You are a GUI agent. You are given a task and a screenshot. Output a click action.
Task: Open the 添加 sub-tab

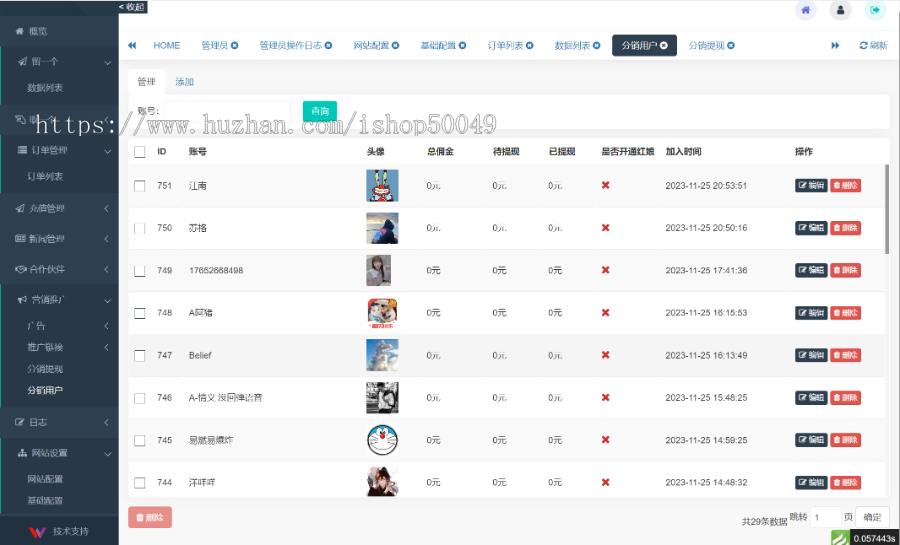(184, 82)
